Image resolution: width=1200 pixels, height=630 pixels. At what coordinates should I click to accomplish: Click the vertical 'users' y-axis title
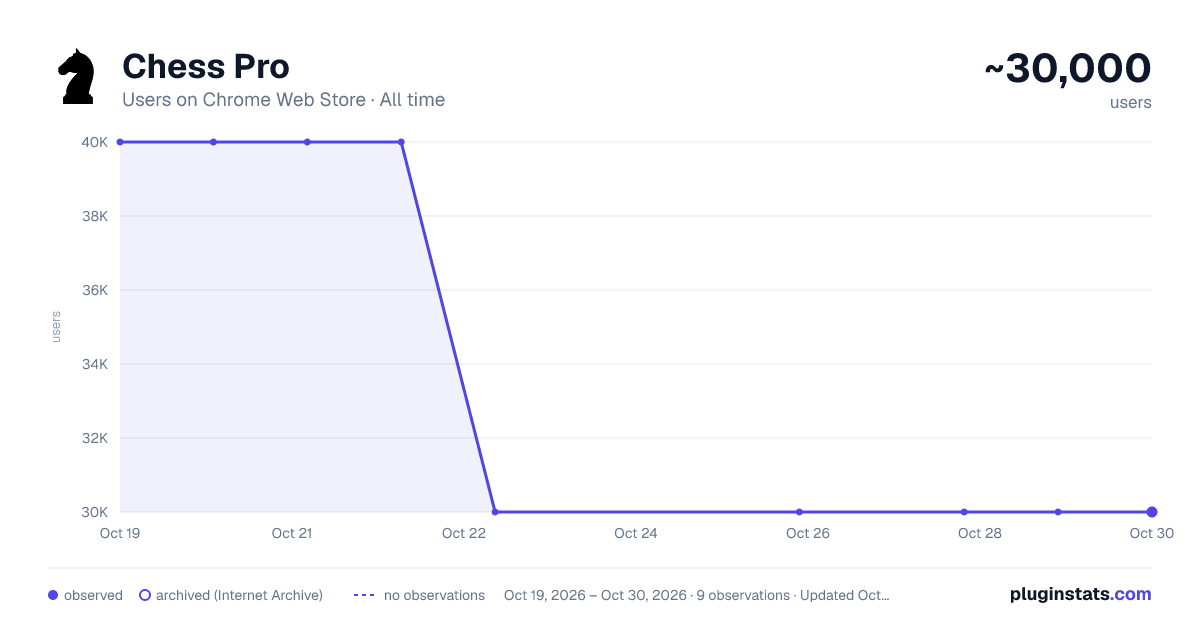56,327
